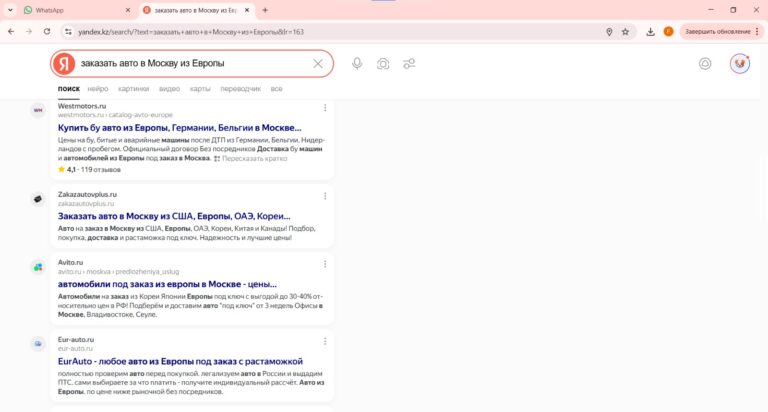Screen dimensions: 768x412
Task: Open search filter settings icon
Action: coord(409,63)
